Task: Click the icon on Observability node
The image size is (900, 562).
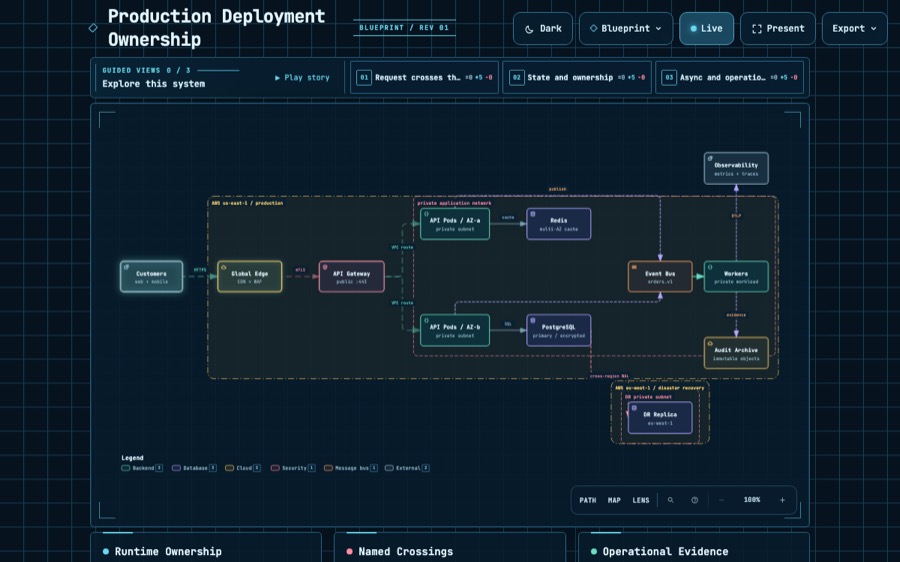Action: tap(710, 158)
